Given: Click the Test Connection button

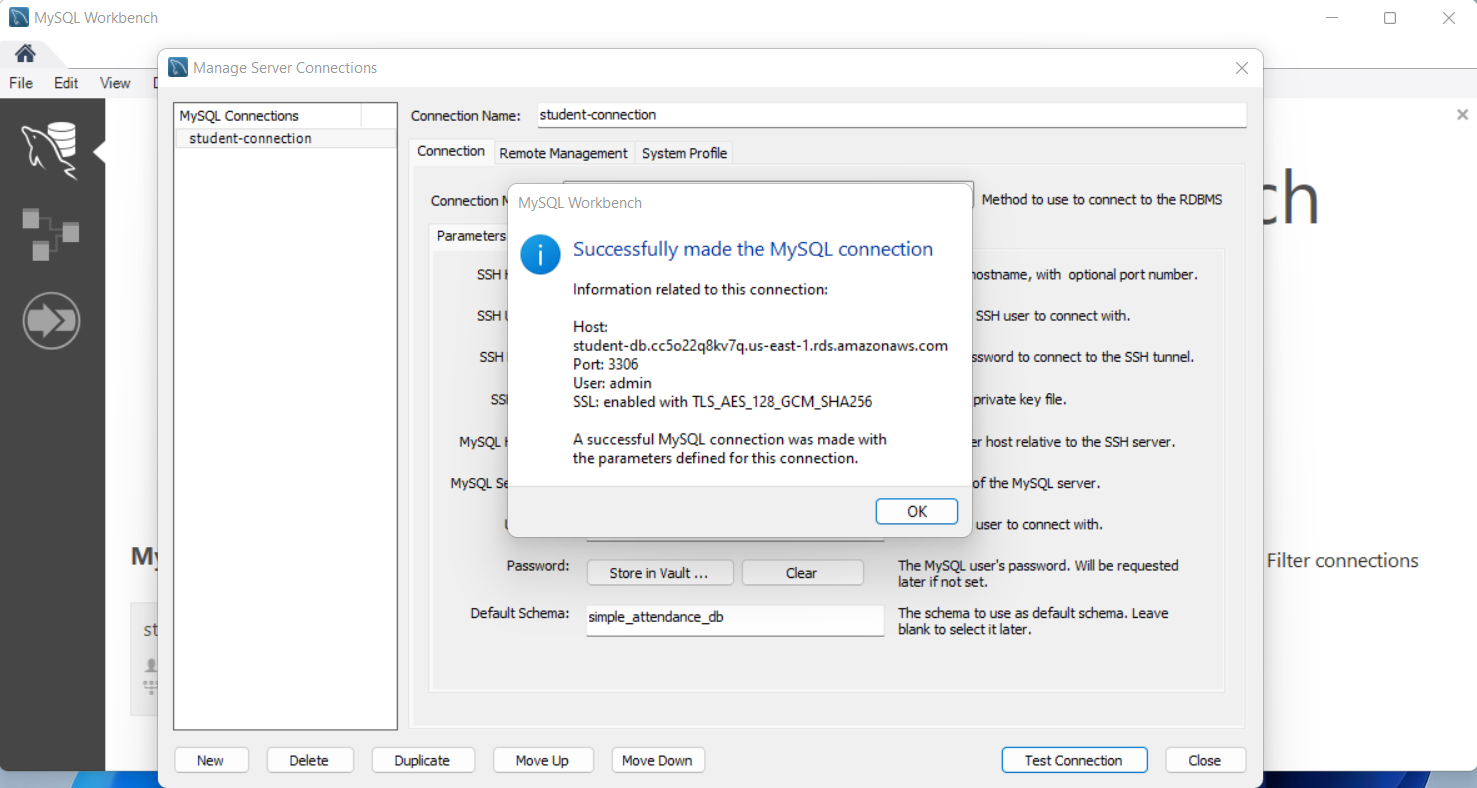Looking at the screenshot, I should coord(1074,760).
